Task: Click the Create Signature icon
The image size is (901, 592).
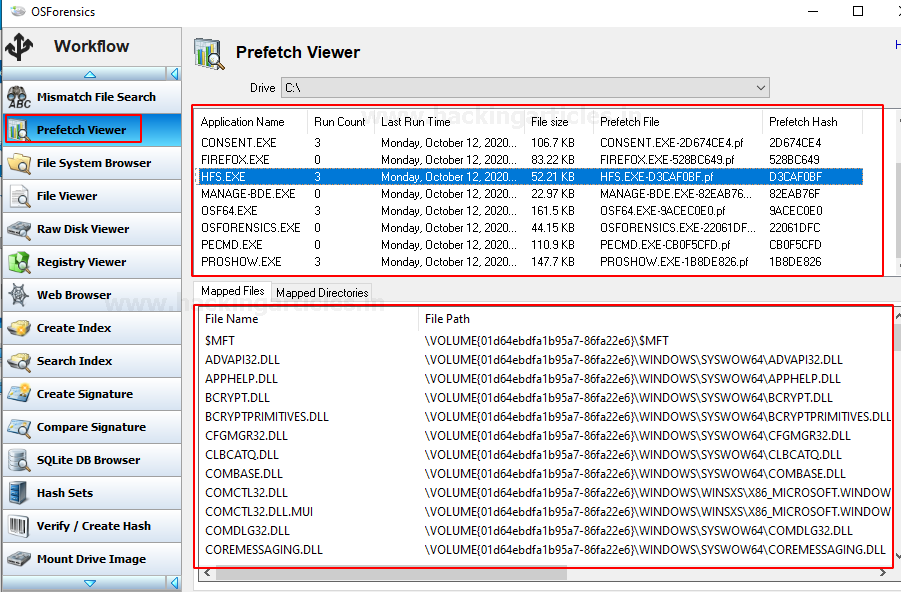Action: click(x=19, y=394)
